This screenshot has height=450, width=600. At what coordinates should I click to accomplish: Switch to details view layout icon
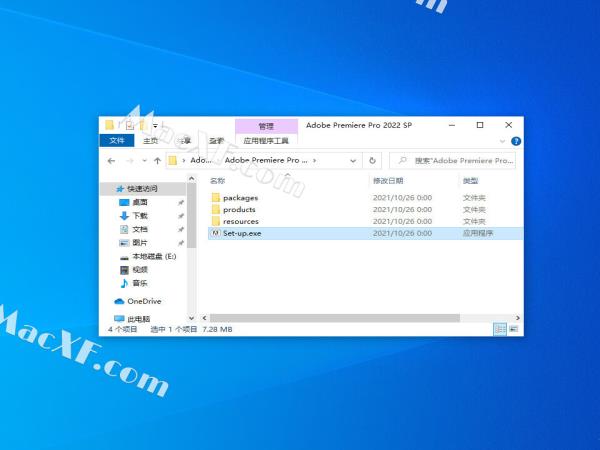tap(499, 329)
